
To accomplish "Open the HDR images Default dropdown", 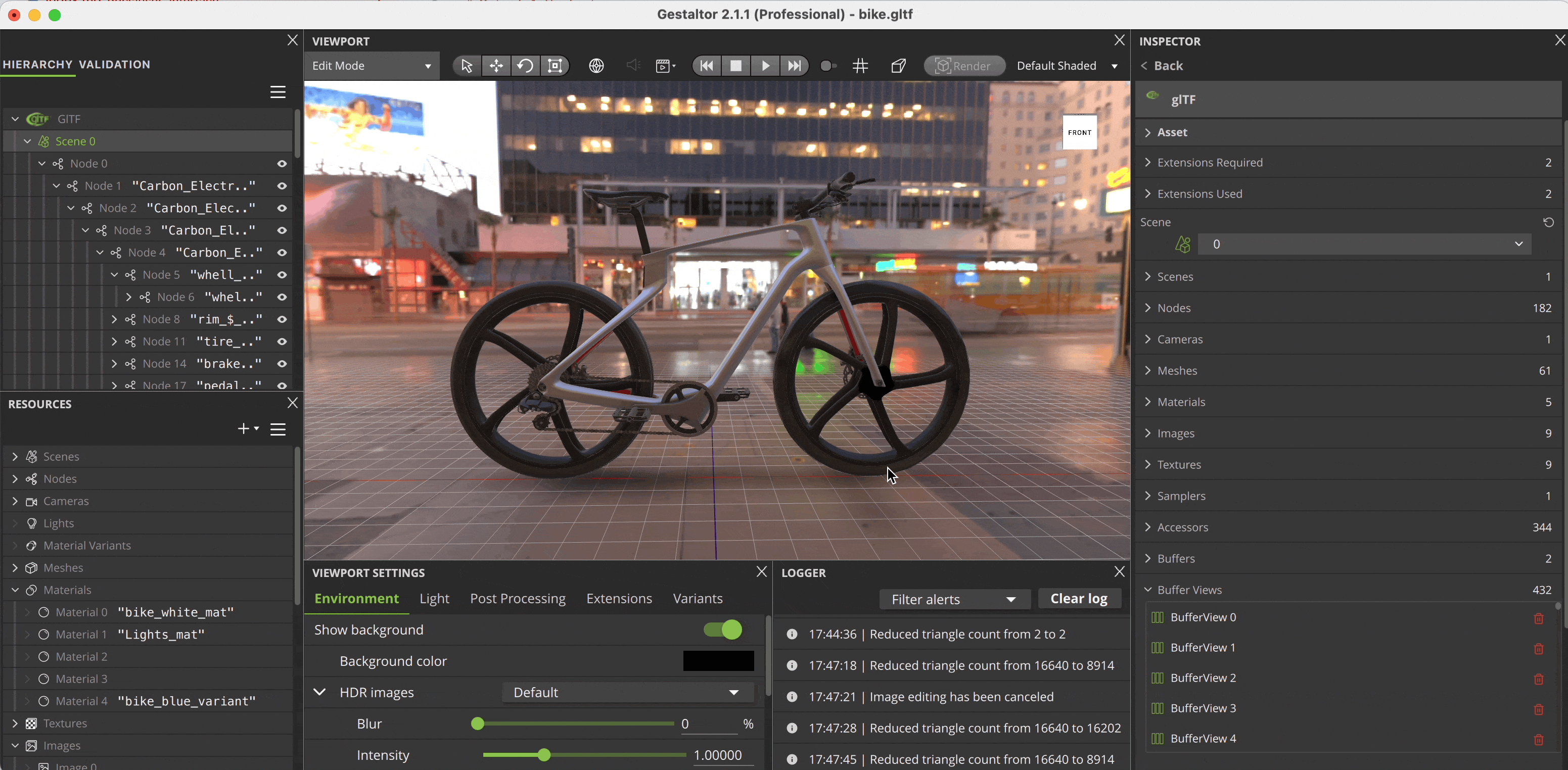I will tap(628, 692).
